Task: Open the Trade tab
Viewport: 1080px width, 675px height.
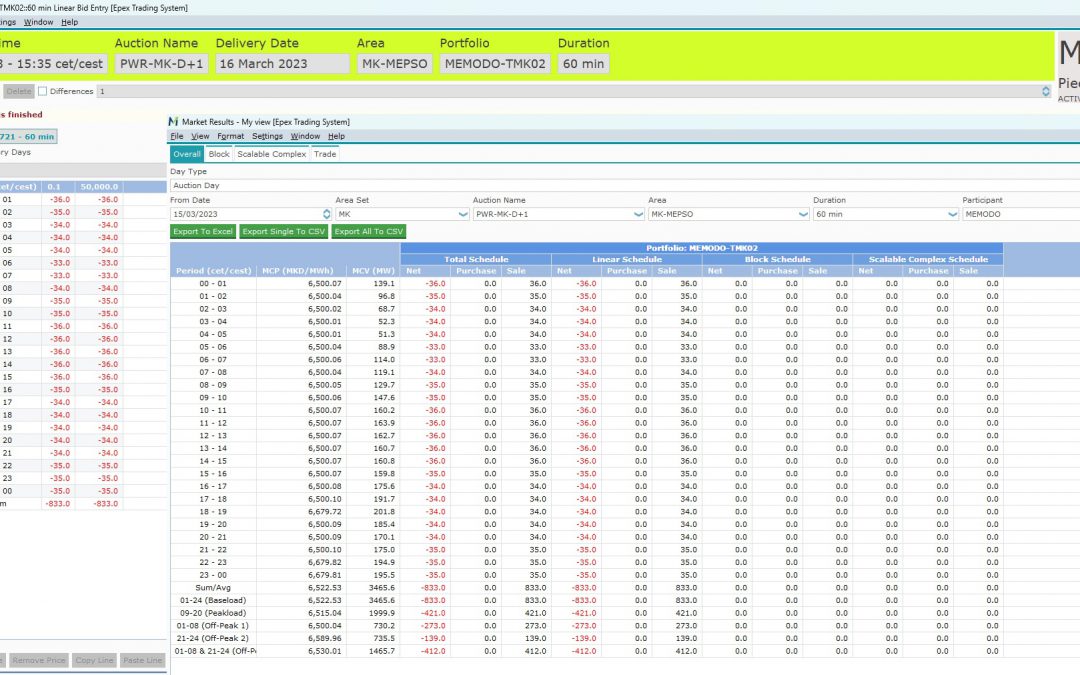Action: pyautogui.click(x=325, y=154)
